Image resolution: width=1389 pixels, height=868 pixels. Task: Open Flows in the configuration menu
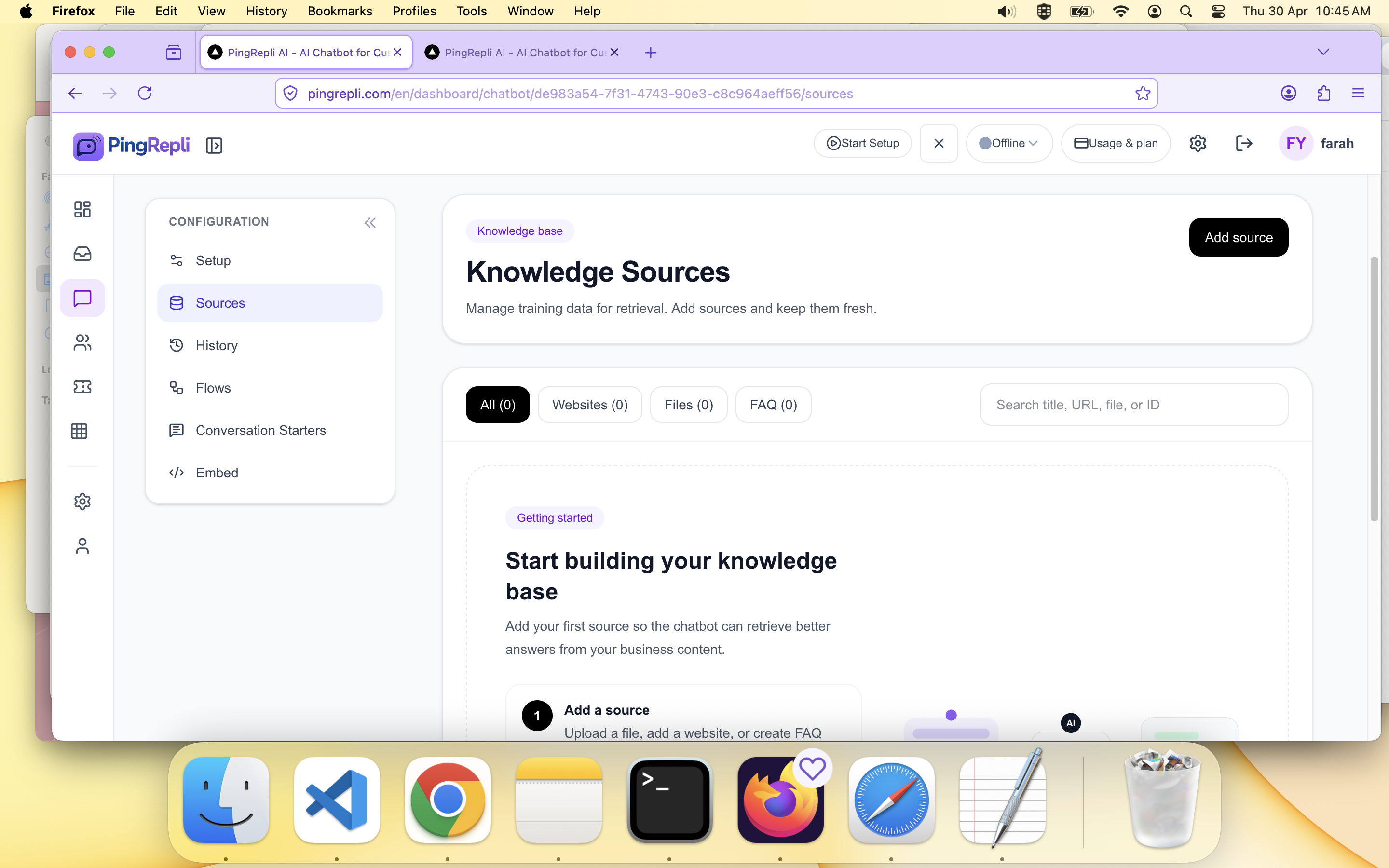coord(270,388)
